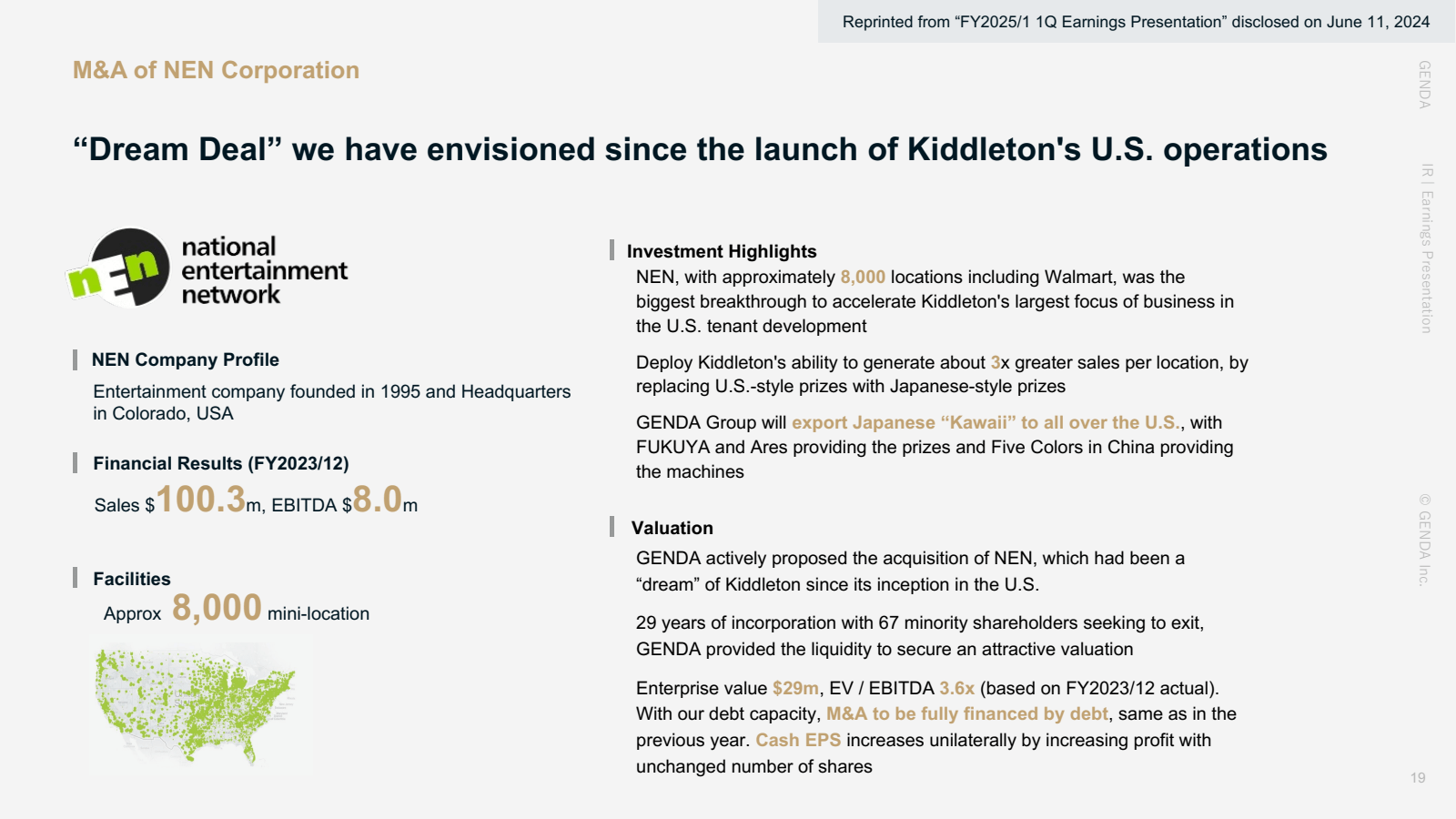Click the '8,000' mini-location figure
The width and height of the screenshot is (1456, 819).
pyautogui.click(x=217, y=607)
